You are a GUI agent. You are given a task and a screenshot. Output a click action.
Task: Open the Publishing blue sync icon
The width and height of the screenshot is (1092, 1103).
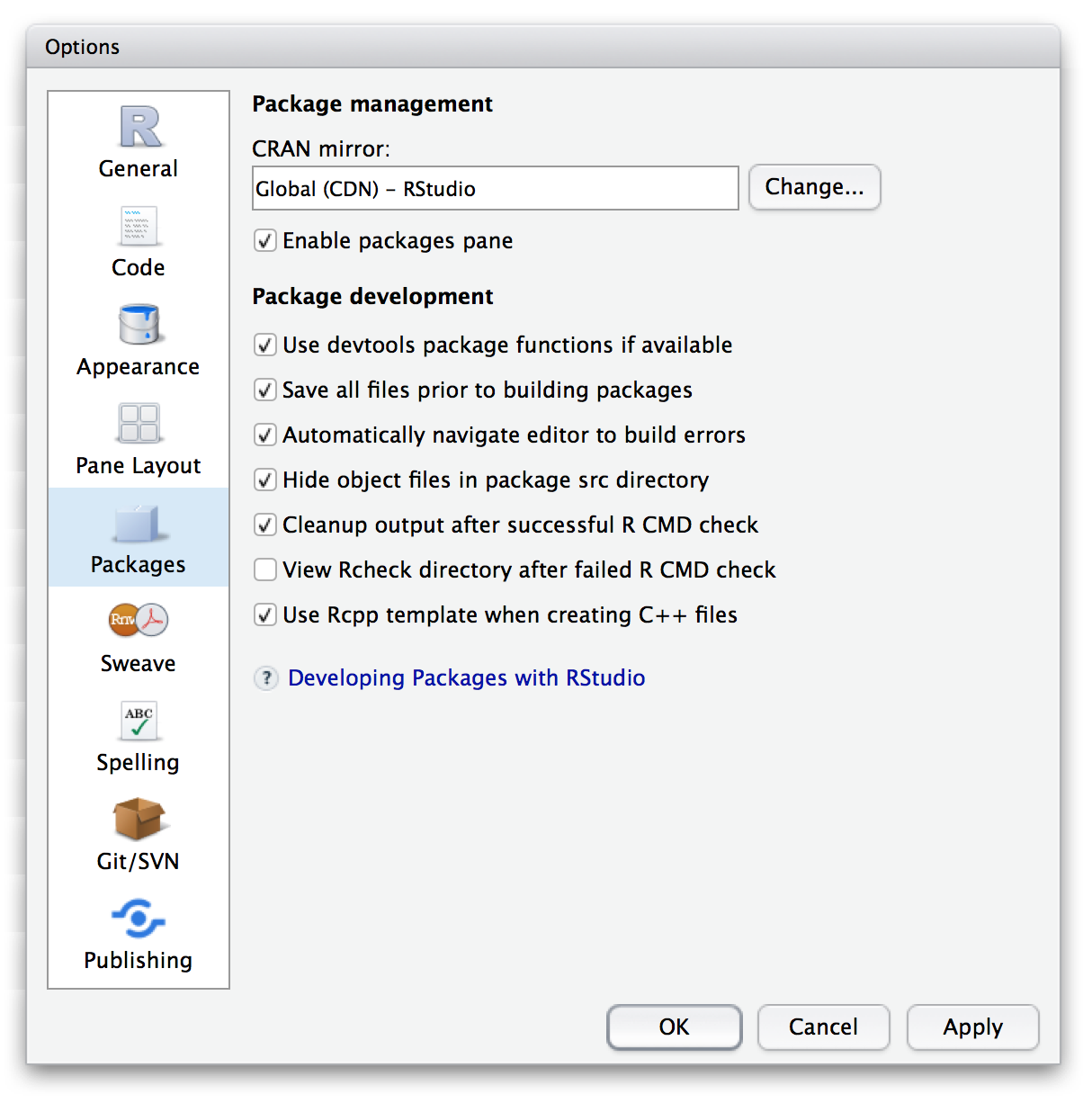pos(139,919)
